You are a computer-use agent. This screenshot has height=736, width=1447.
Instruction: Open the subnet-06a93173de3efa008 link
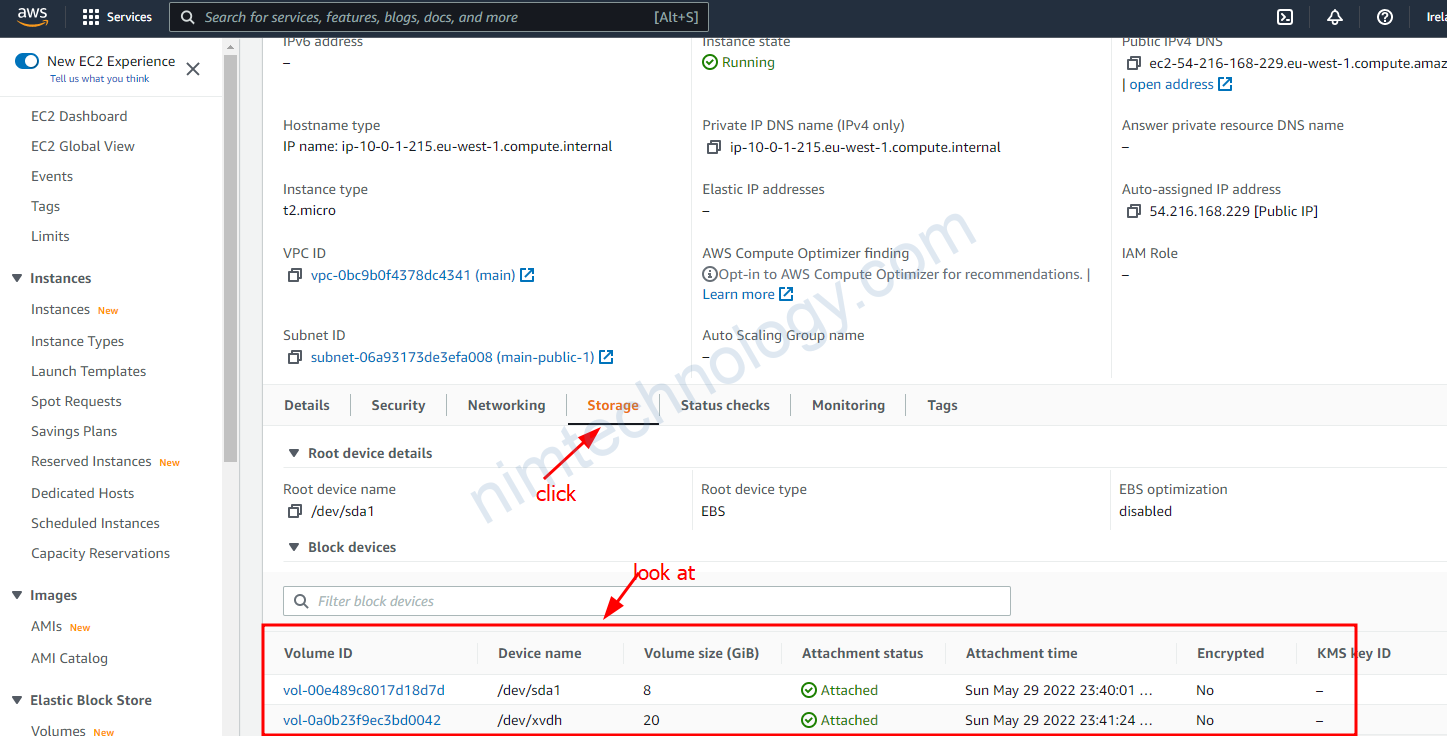point(453,357)
